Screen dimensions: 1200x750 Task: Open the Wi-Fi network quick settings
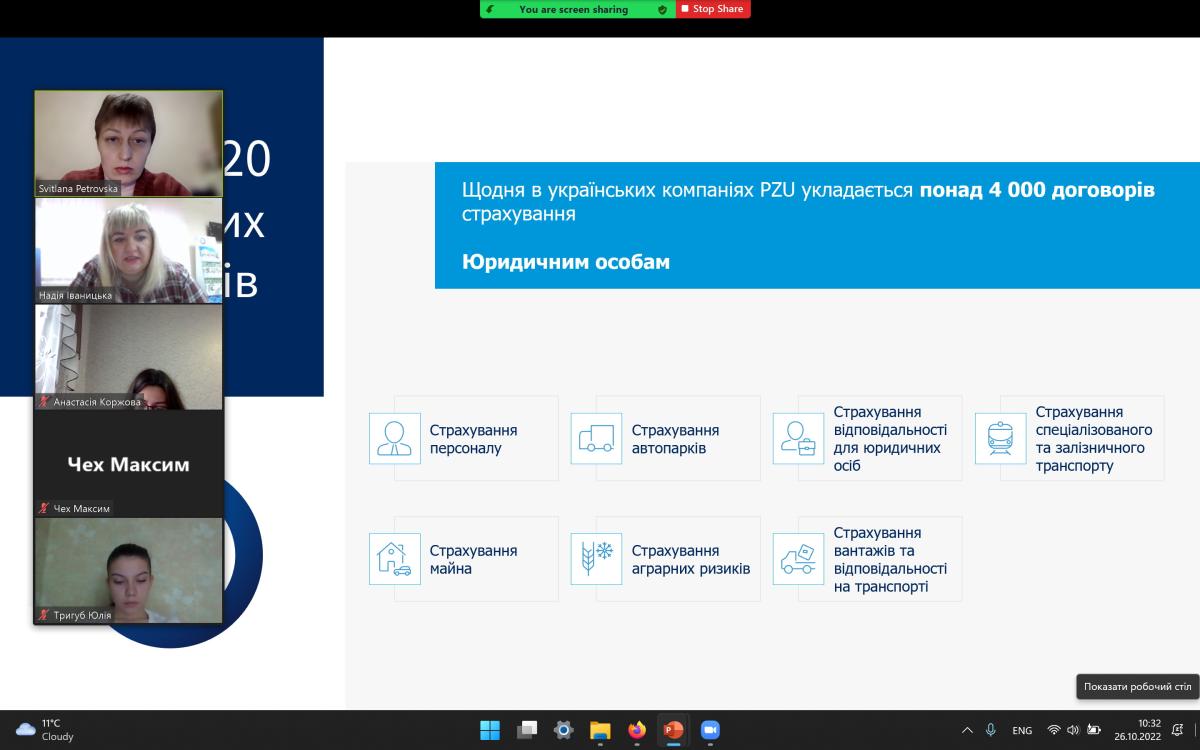pyautogui.click(x=1053, y=730)
